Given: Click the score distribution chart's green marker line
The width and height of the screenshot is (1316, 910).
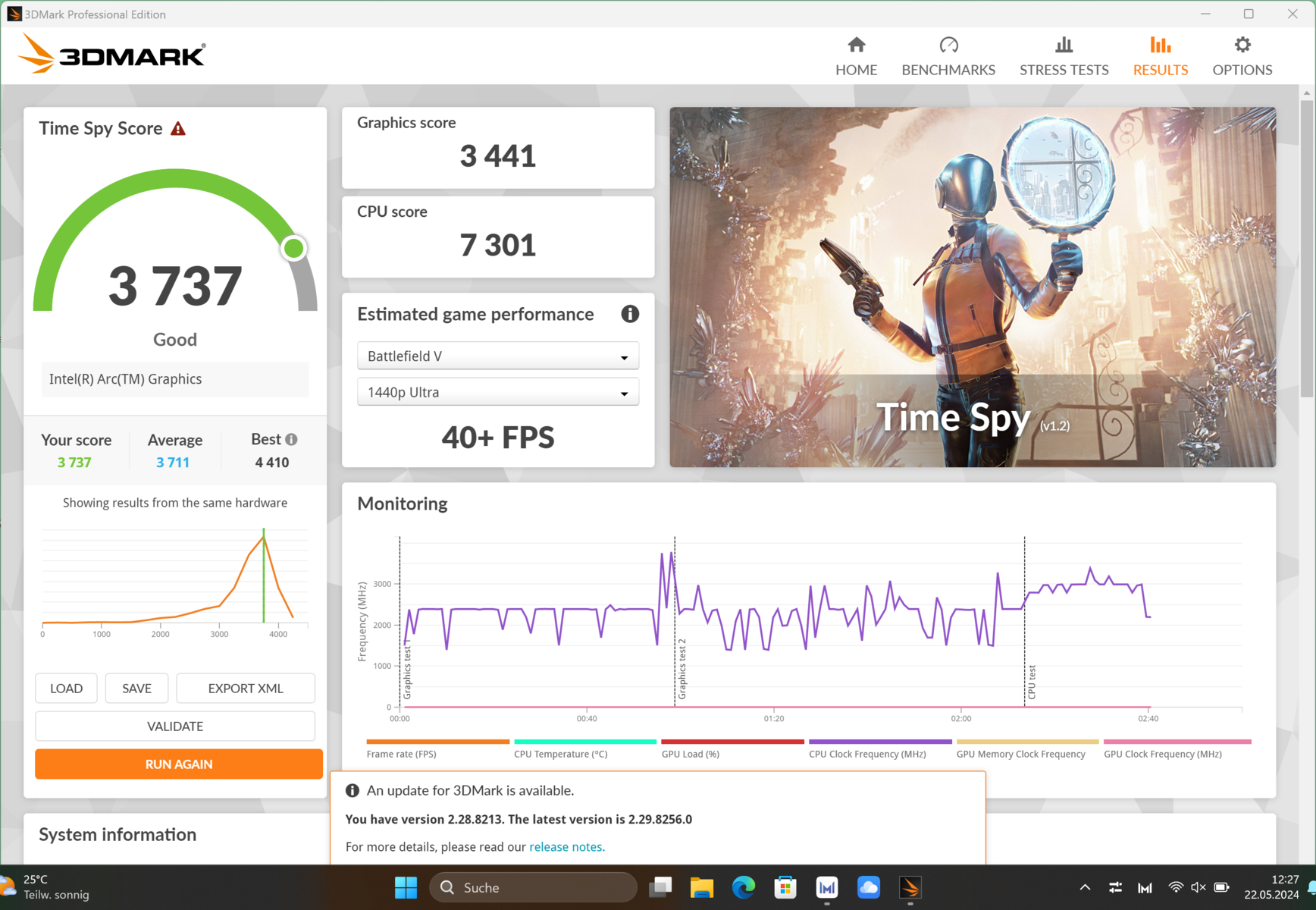Looking at the screenshot, I should (x=264, y=576).
